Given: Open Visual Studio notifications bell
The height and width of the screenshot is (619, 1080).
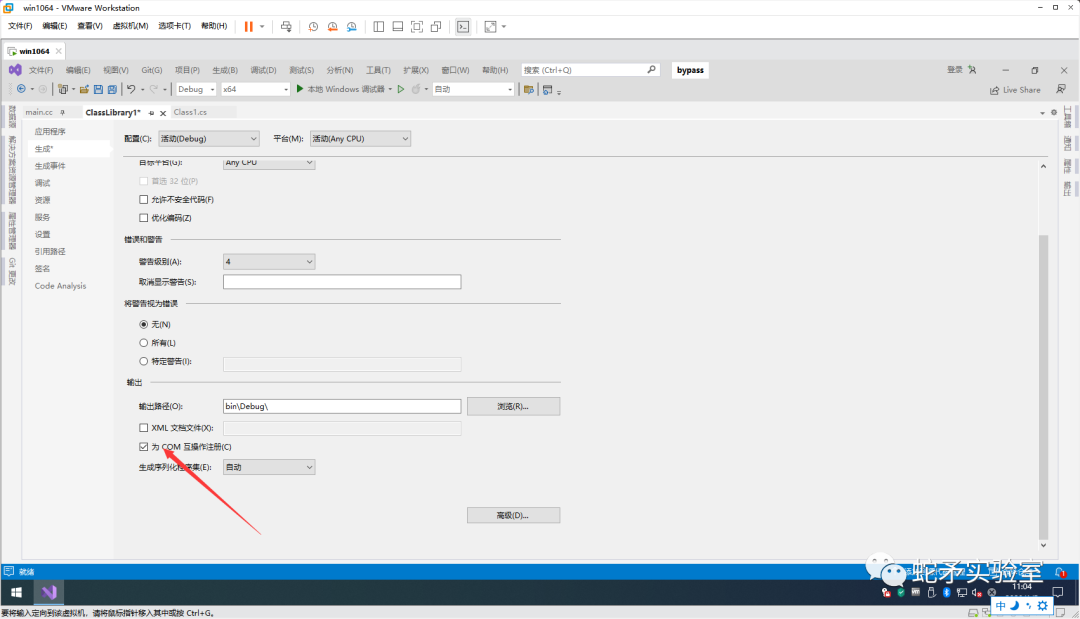Looking at the screenshot, I should (1061, 571).
